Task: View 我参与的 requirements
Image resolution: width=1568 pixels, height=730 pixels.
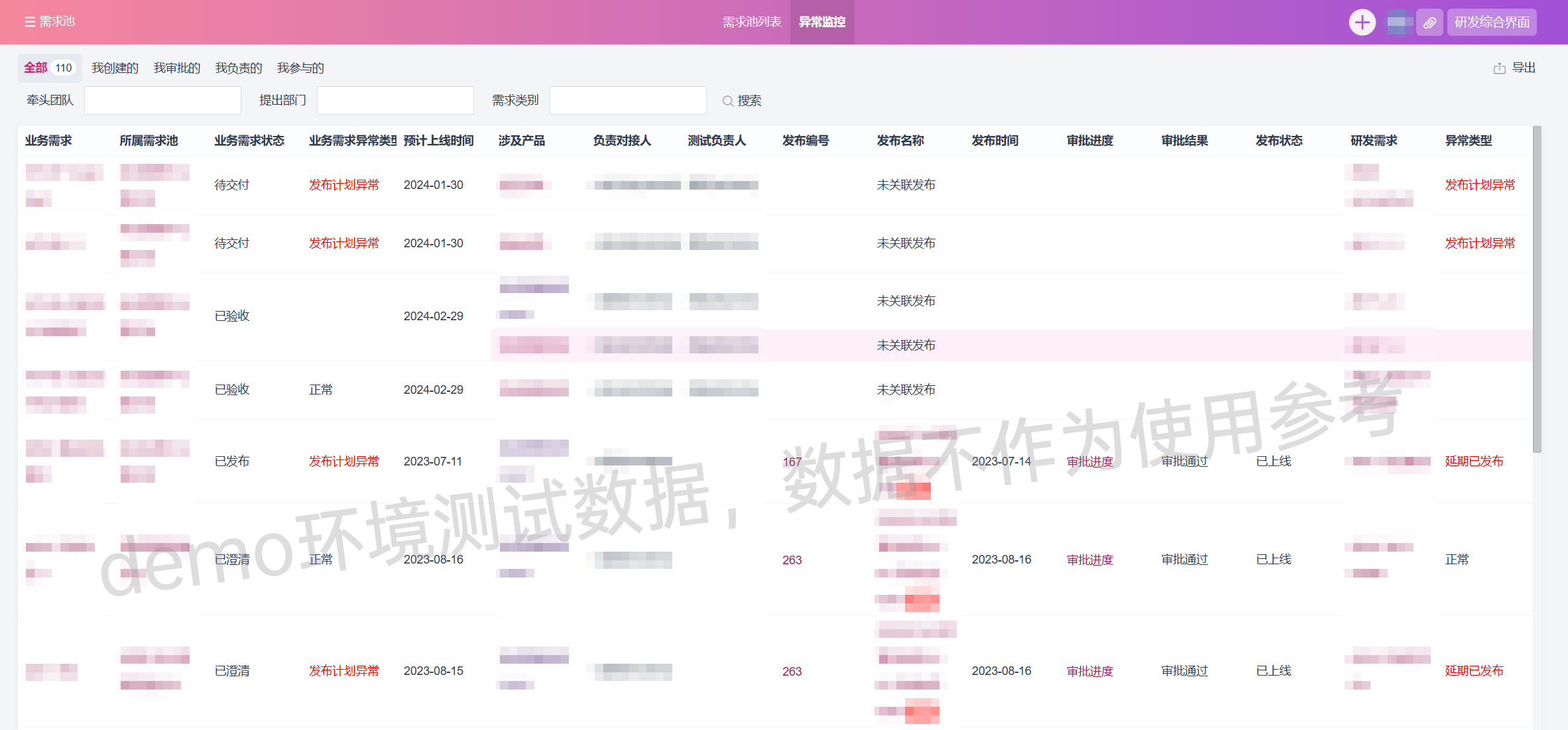Action: 300,68
